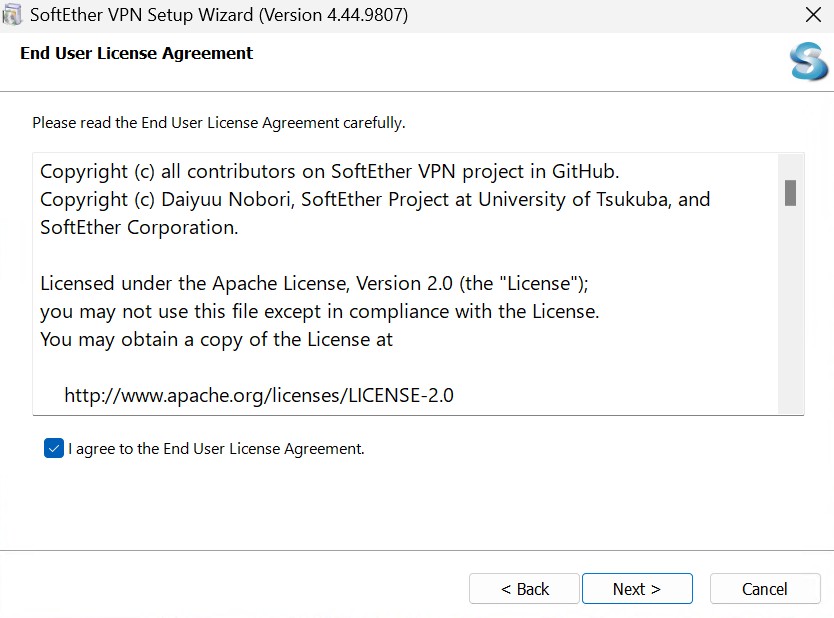The height and width of the screenshot is (618, 834).
Task: Click the SoftEther "S" logo
Action: [808, 63]
